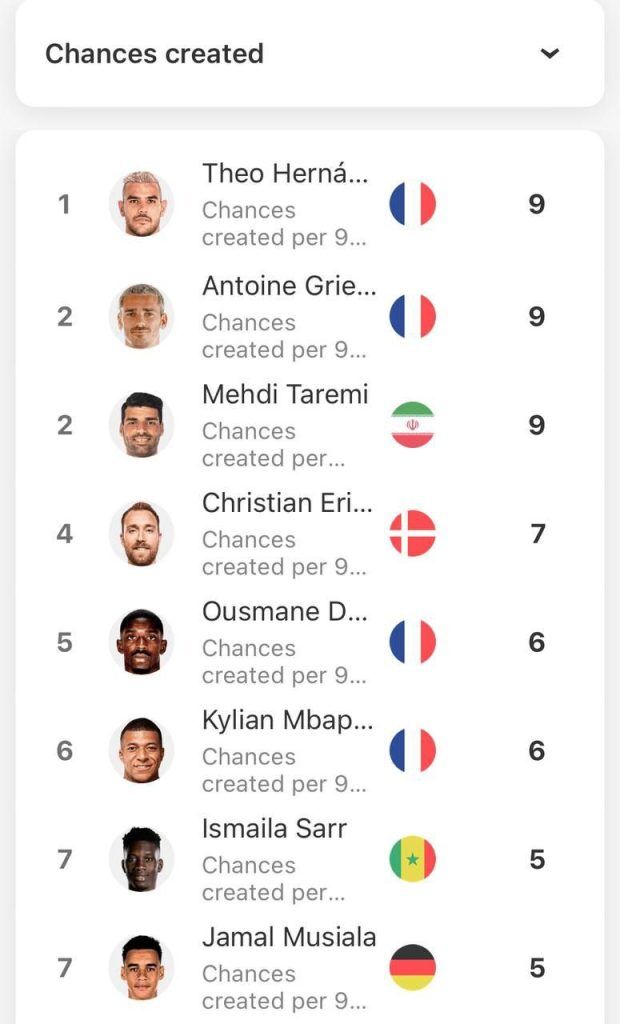620x1024 pixels.
Task: Open Christian Eriksen's player name link
Action: coord(287,503)
